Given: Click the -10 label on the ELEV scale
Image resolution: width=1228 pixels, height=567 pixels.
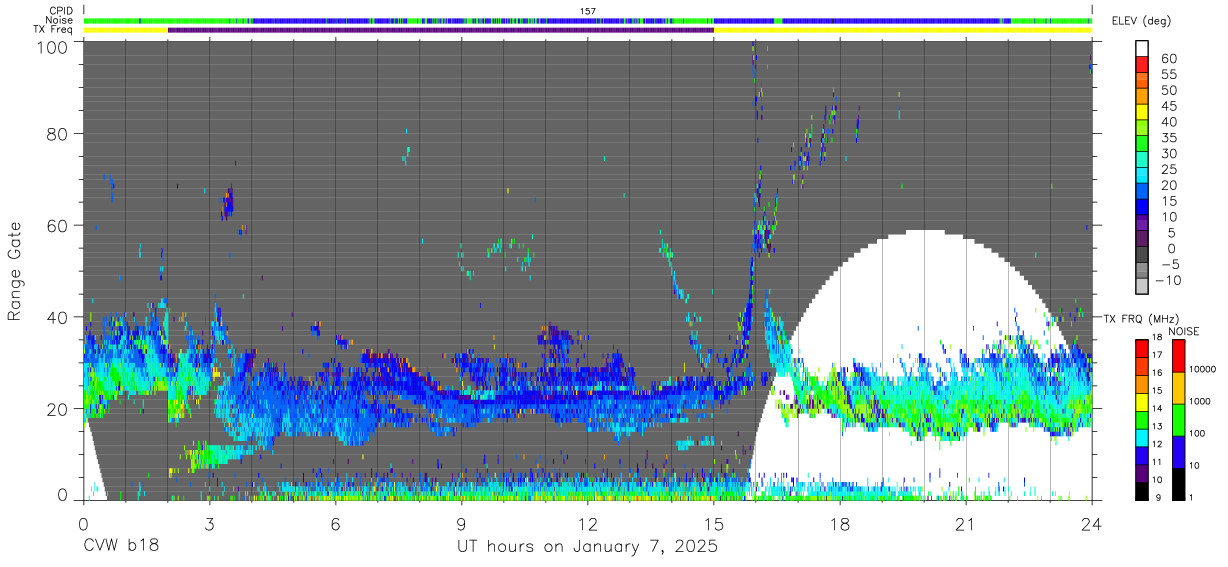Looking at the screenshot, I should (1168, 280).
